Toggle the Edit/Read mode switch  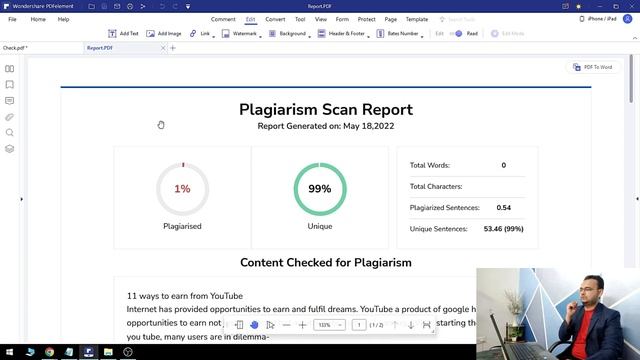point(456,33)
